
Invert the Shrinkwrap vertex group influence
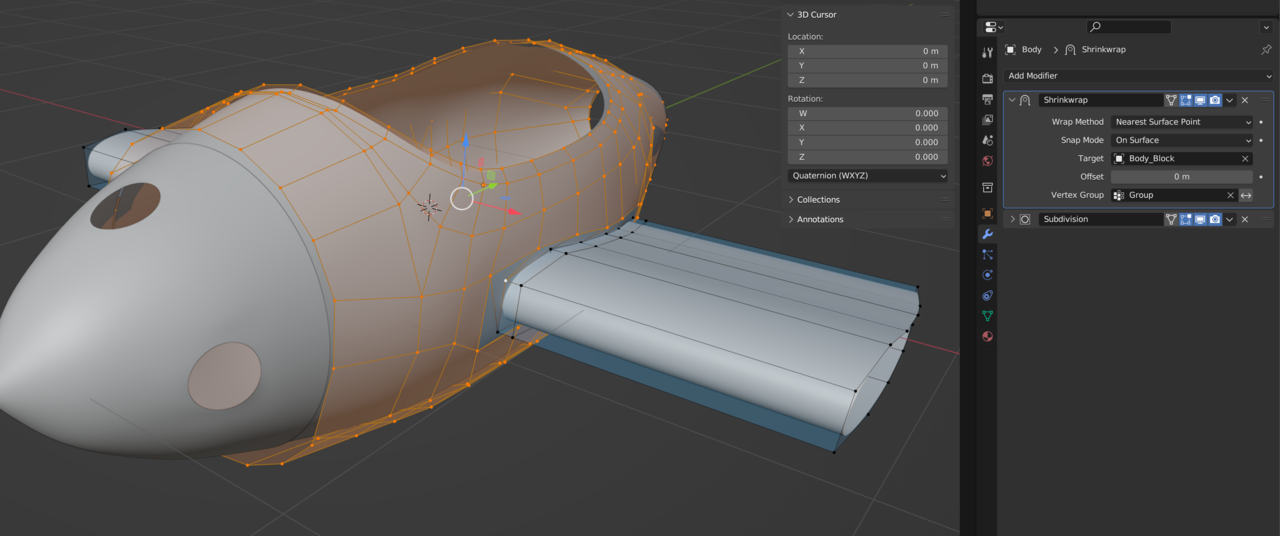1246,195
